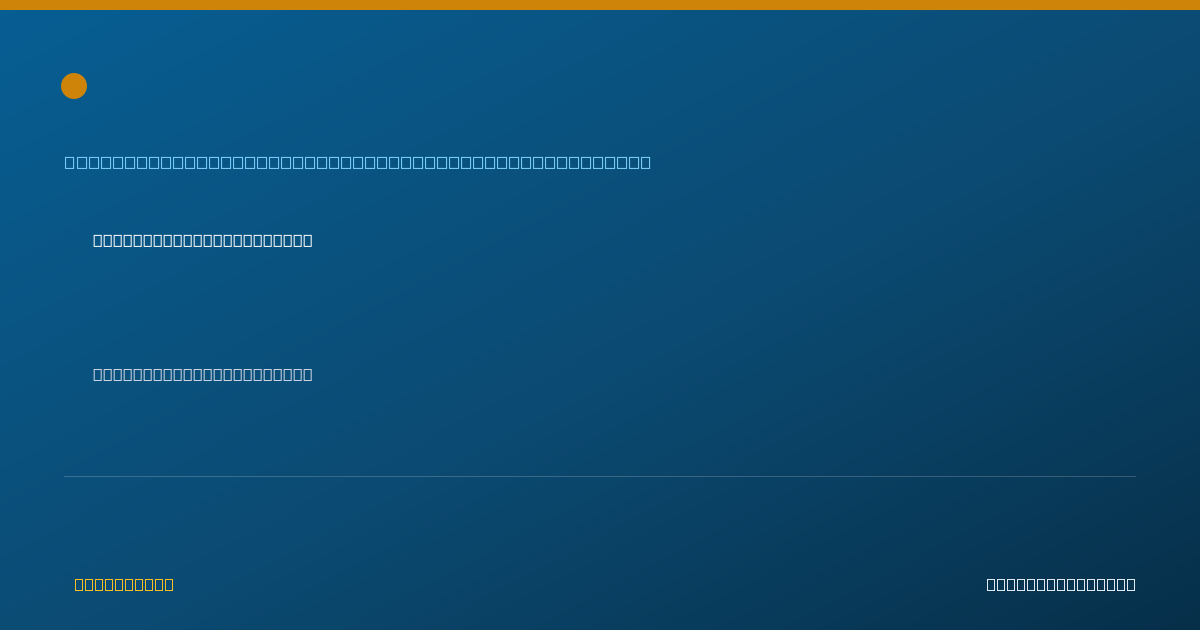
Task: Select the pale gray second bullet text line
Action: (x=203, y=374)
